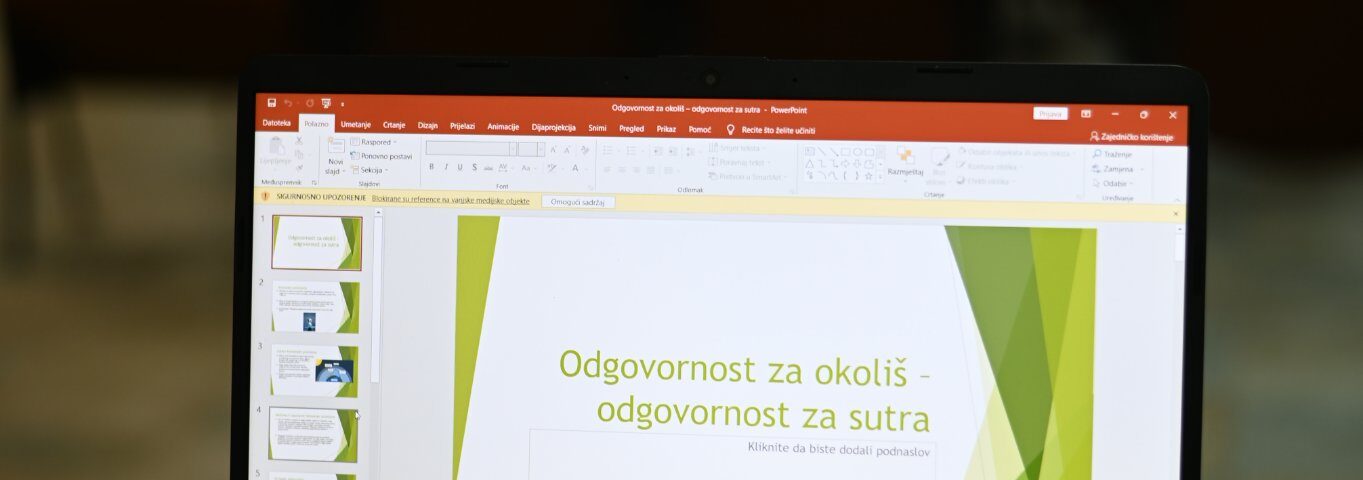Toggle Underline formatting
The width and height of the screenshot is (1363, 480).
click(460, 168)
